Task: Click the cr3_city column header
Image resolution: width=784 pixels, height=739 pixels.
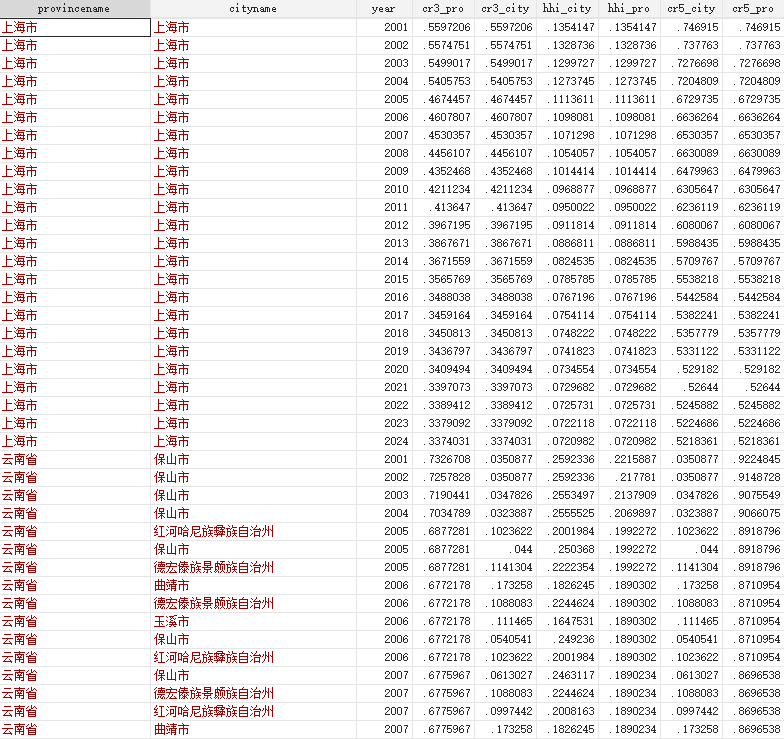Action: (x=504, y=8)
